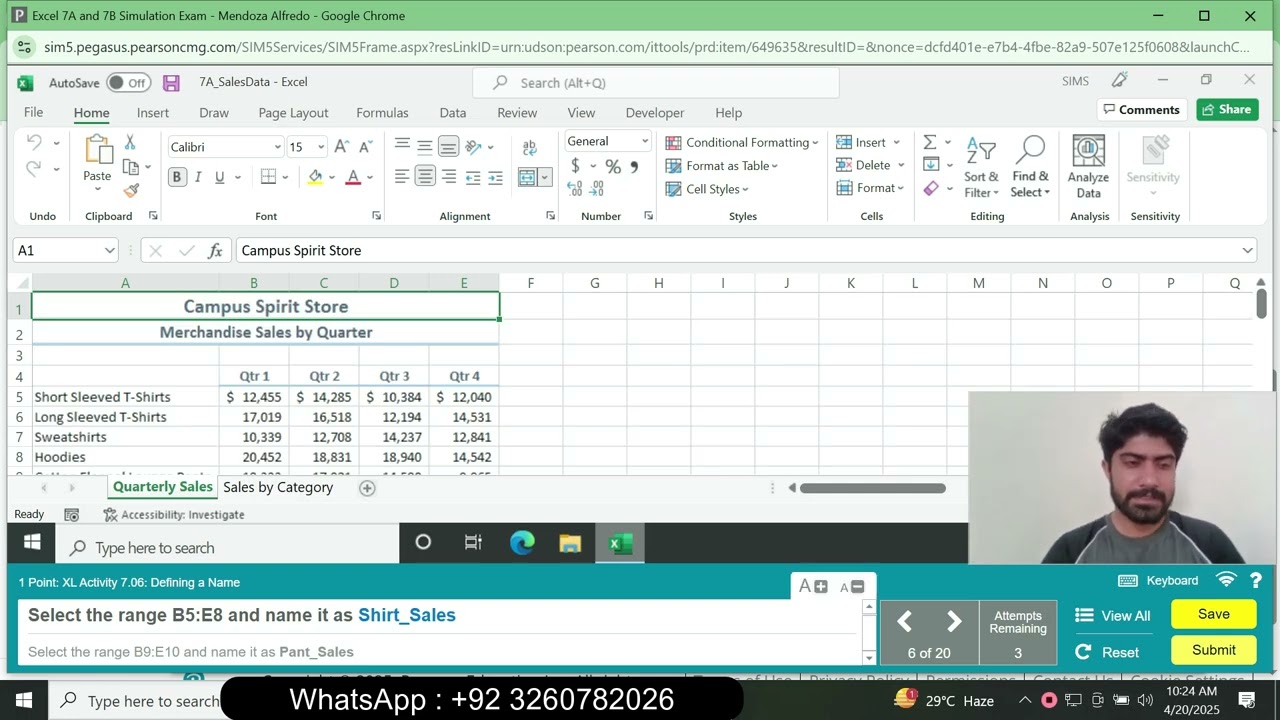Viewport: 1280px width, 720px height.
Task: Click the Reset button
Action: tap(1107, 652)
